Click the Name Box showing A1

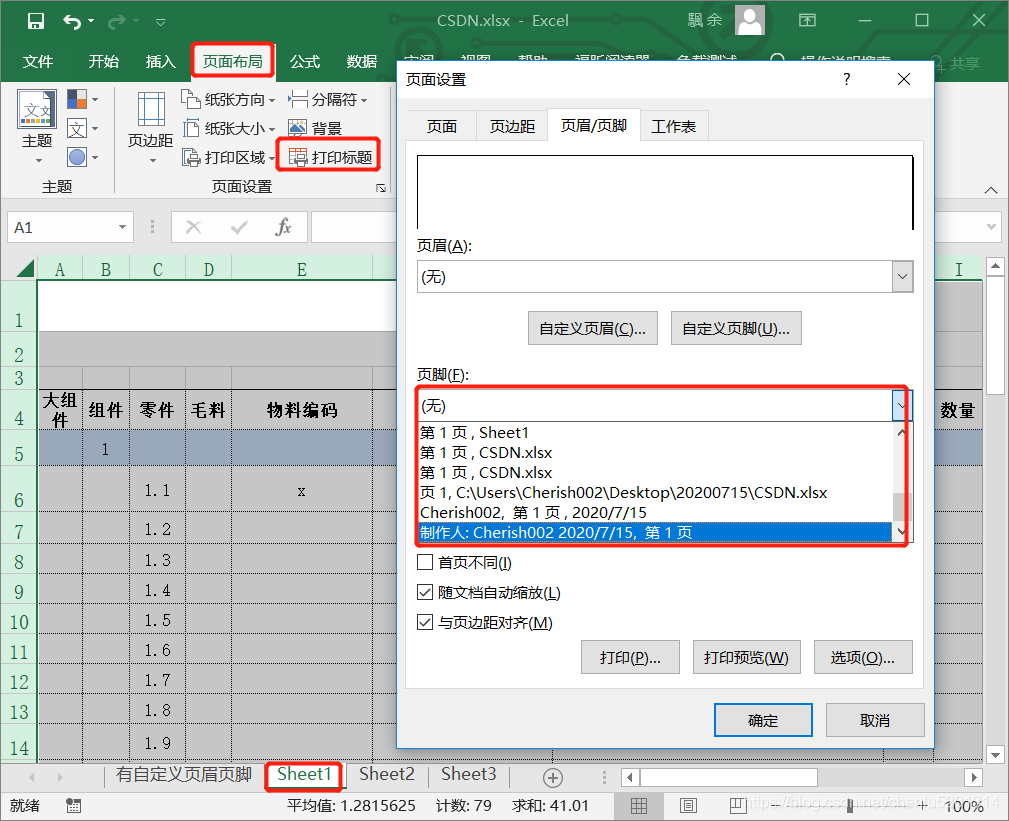point(61,227)
